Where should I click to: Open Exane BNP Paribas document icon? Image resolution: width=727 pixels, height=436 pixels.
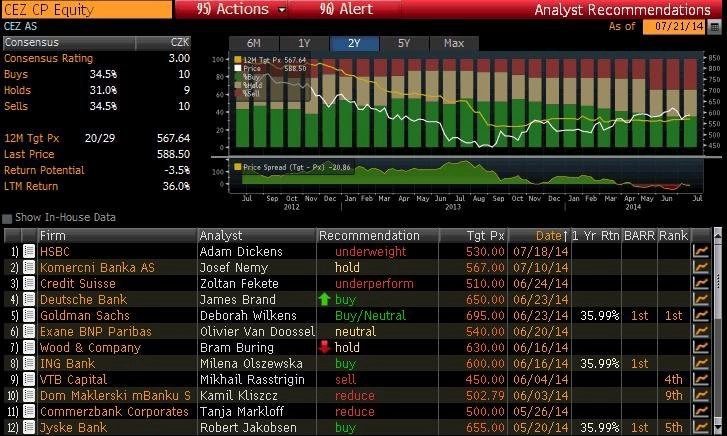pyautogui.click(x=29, y=332)
